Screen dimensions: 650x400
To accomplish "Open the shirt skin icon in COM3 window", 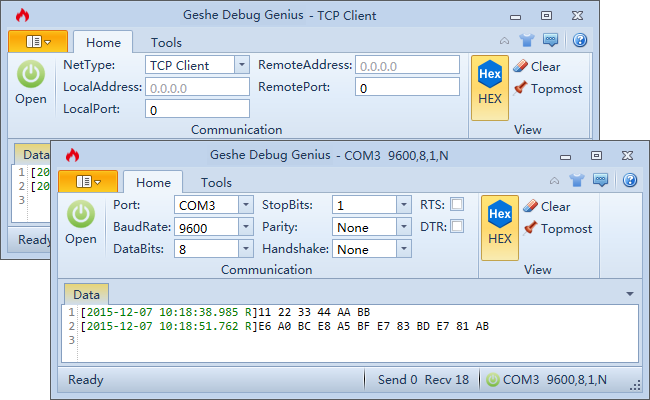I will click(x=577, y=181).
